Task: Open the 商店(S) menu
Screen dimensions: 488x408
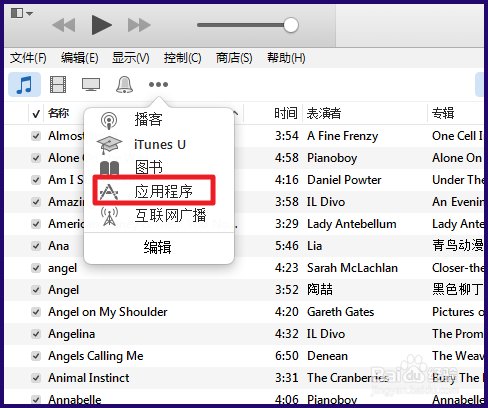Action: coord(234,58)
